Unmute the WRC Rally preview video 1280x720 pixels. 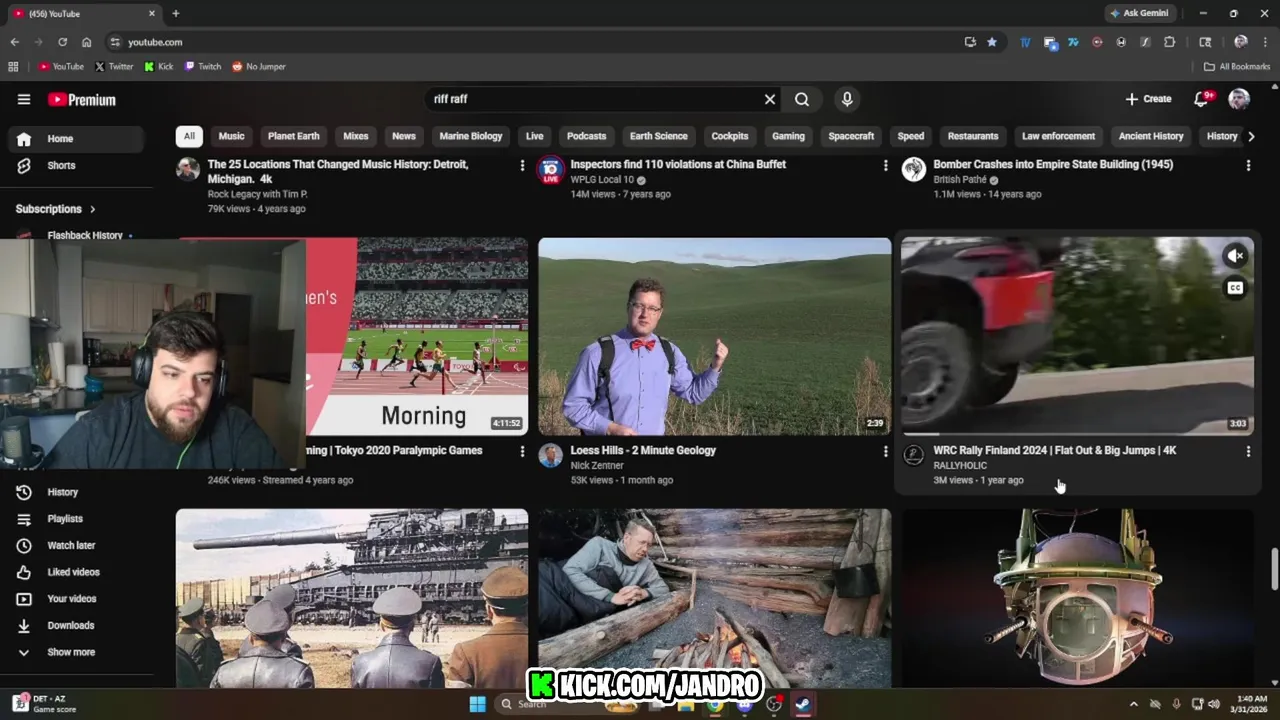tap(1235, 256)
